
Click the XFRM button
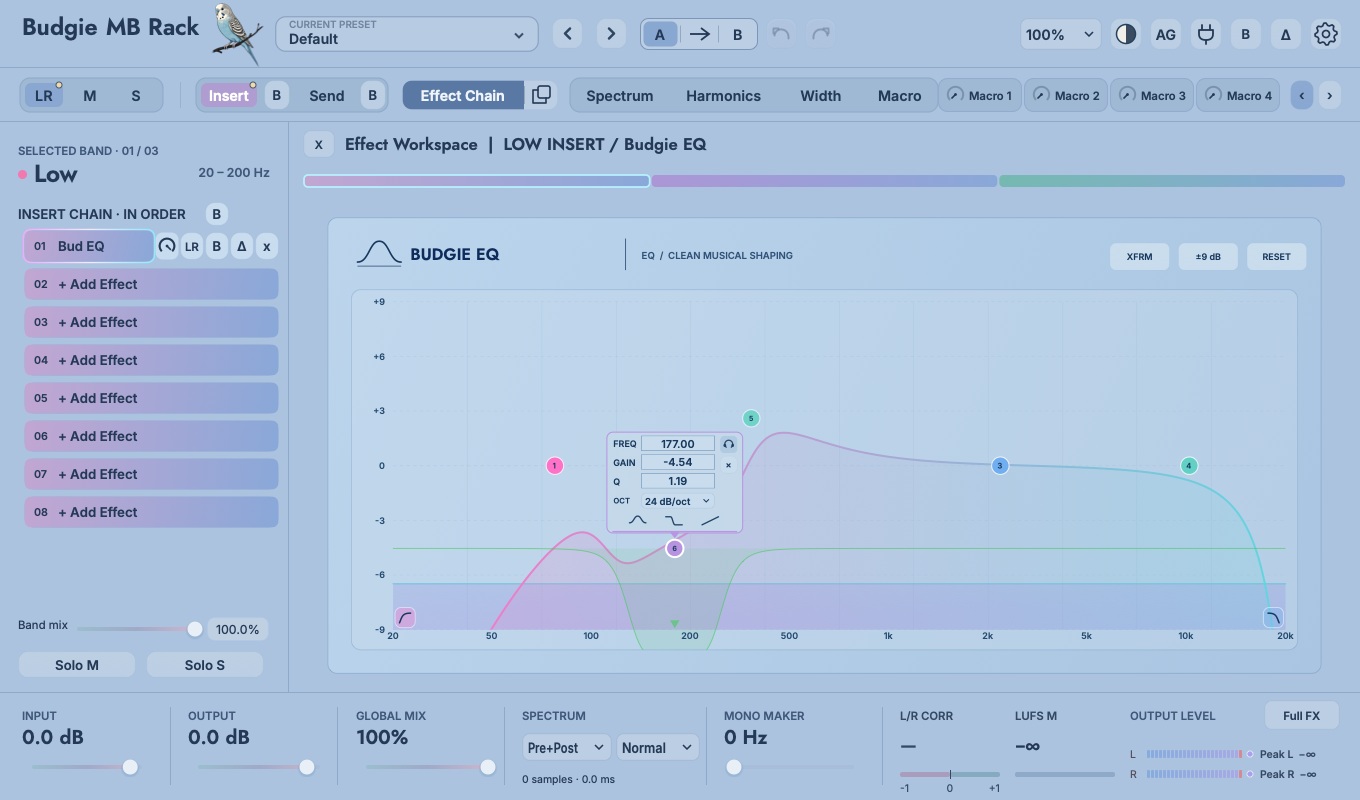click(x=1139, y=256)
